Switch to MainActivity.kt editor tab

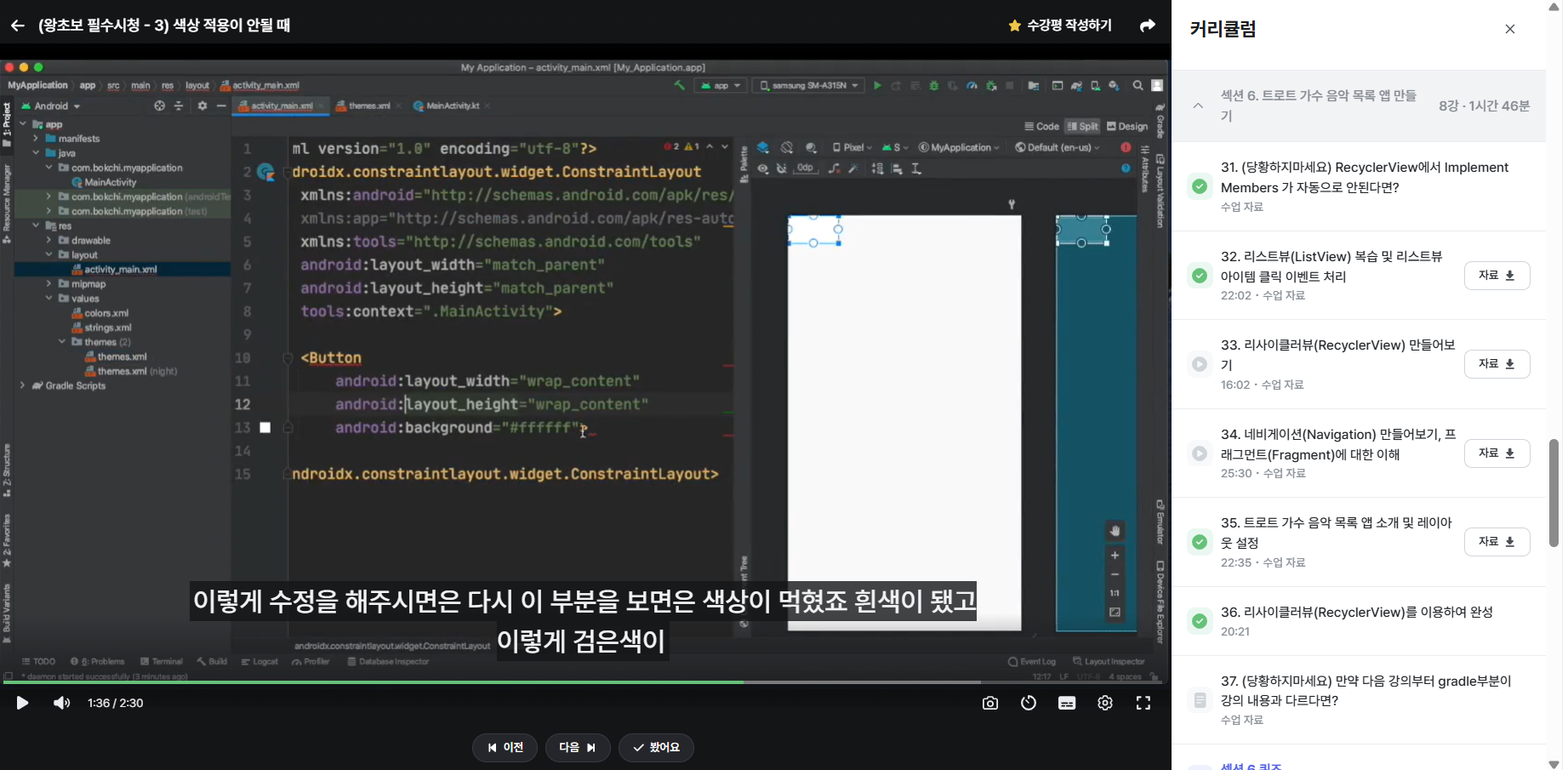(x=452, y=106)
